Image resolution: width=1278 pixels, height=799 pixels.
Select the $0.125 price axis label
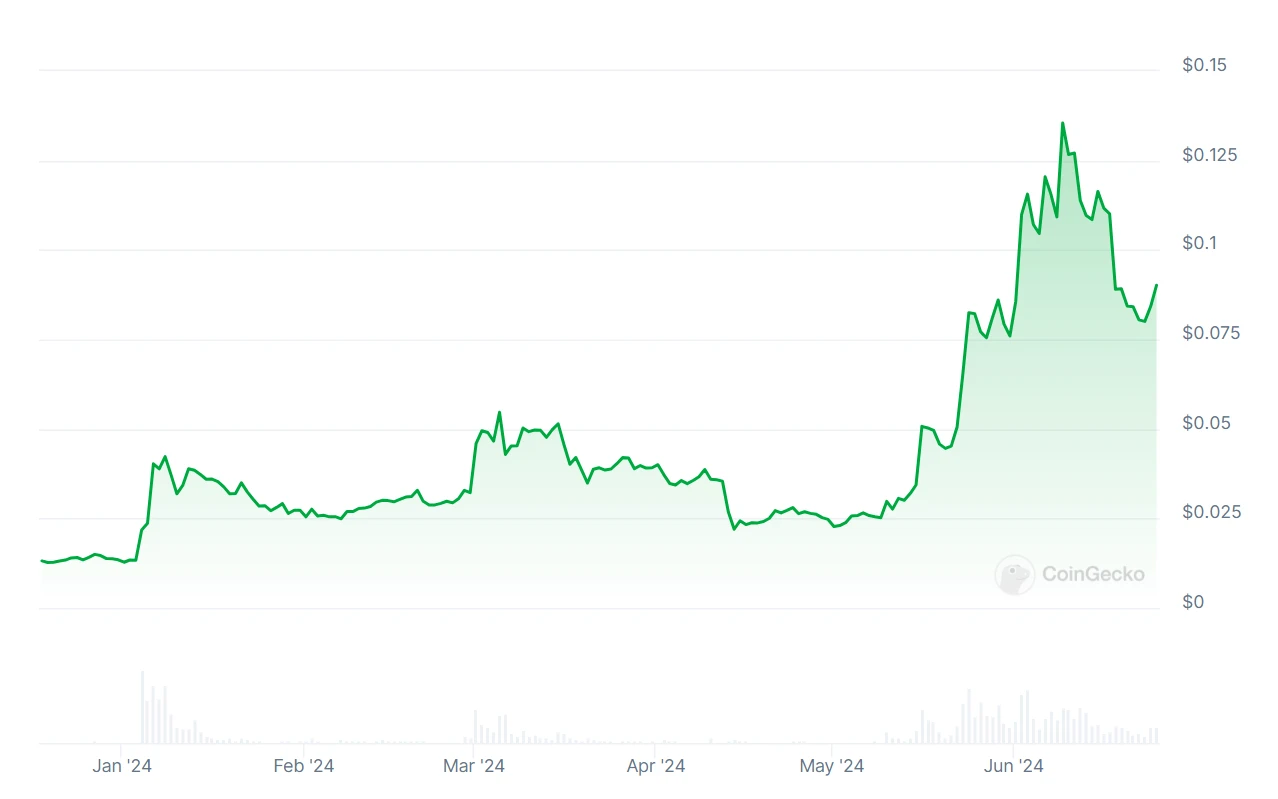1210,155
